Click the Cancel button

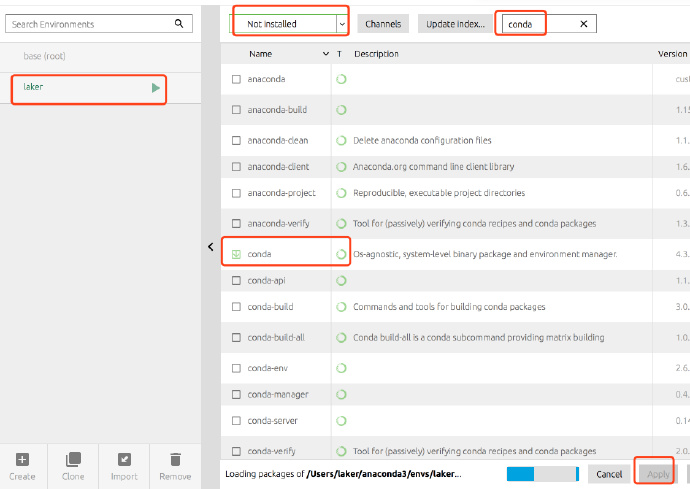pyautogui.click(x=609, y=474)
